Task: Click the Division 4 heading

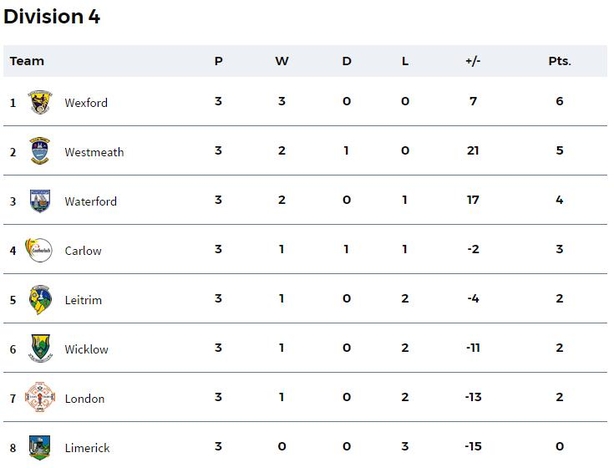Action: tap(52, 16)
